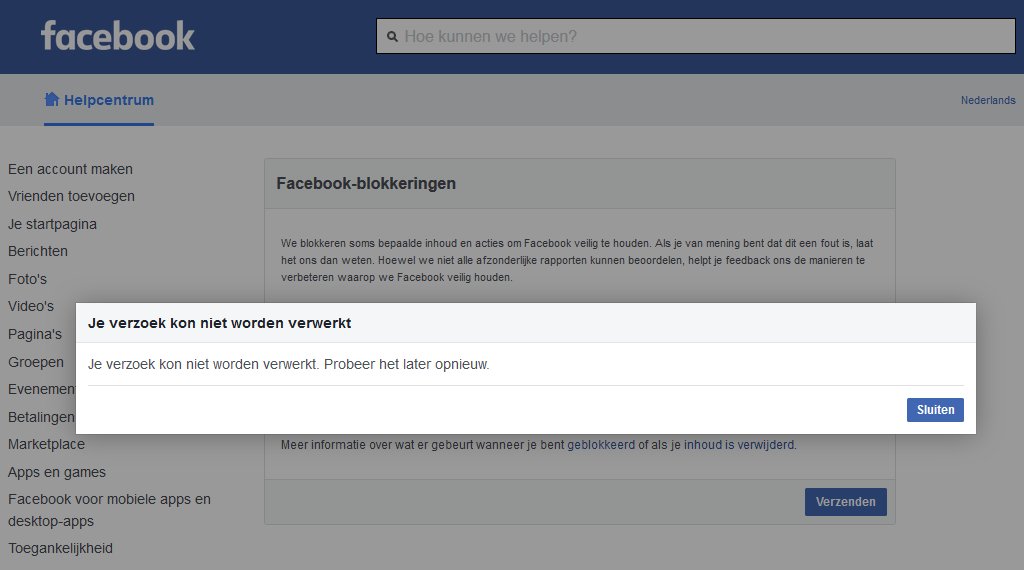This screenshot has height=570, width=1024.
Task: Open the Groepen help topic
Action: 36,362
